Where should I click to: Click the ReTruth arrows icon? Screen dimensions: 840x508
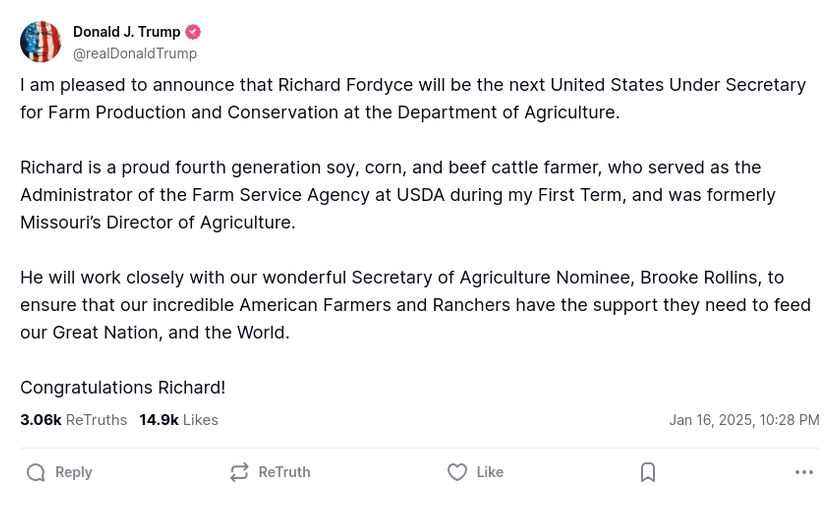click(x=239, y=472)
